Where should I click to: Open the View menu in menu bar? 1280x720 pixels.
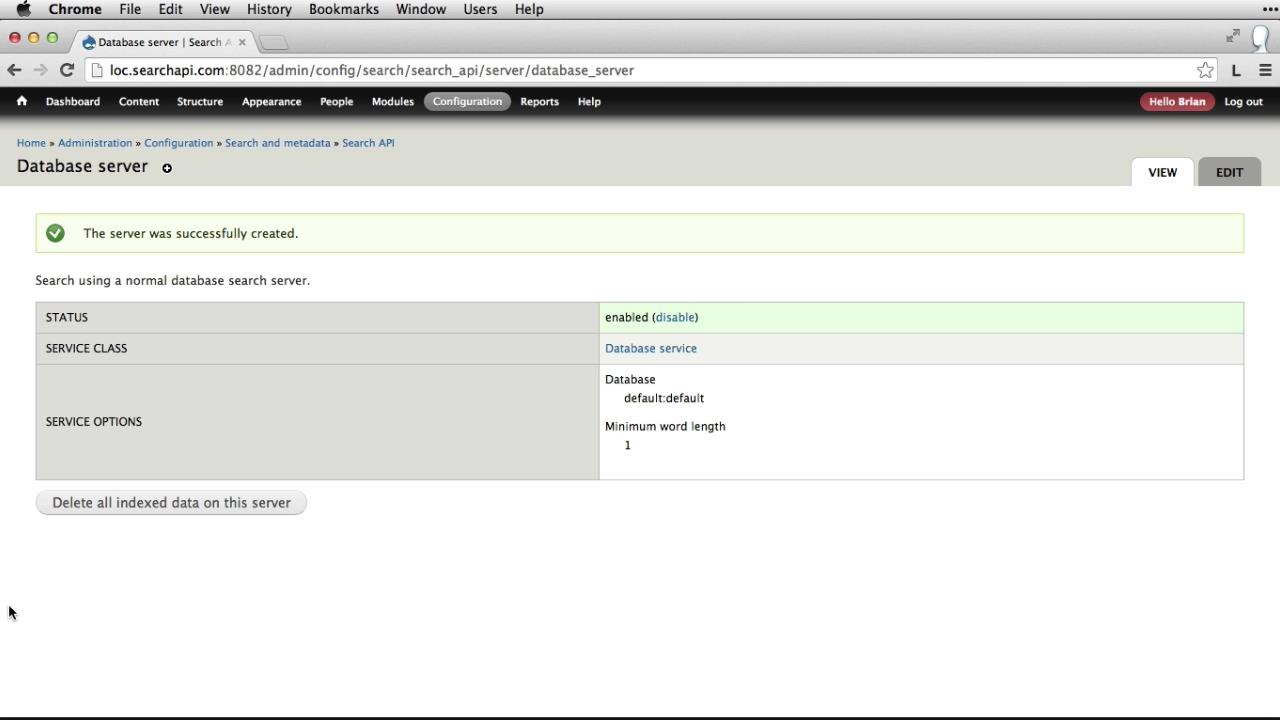click(x=215, y=9)
